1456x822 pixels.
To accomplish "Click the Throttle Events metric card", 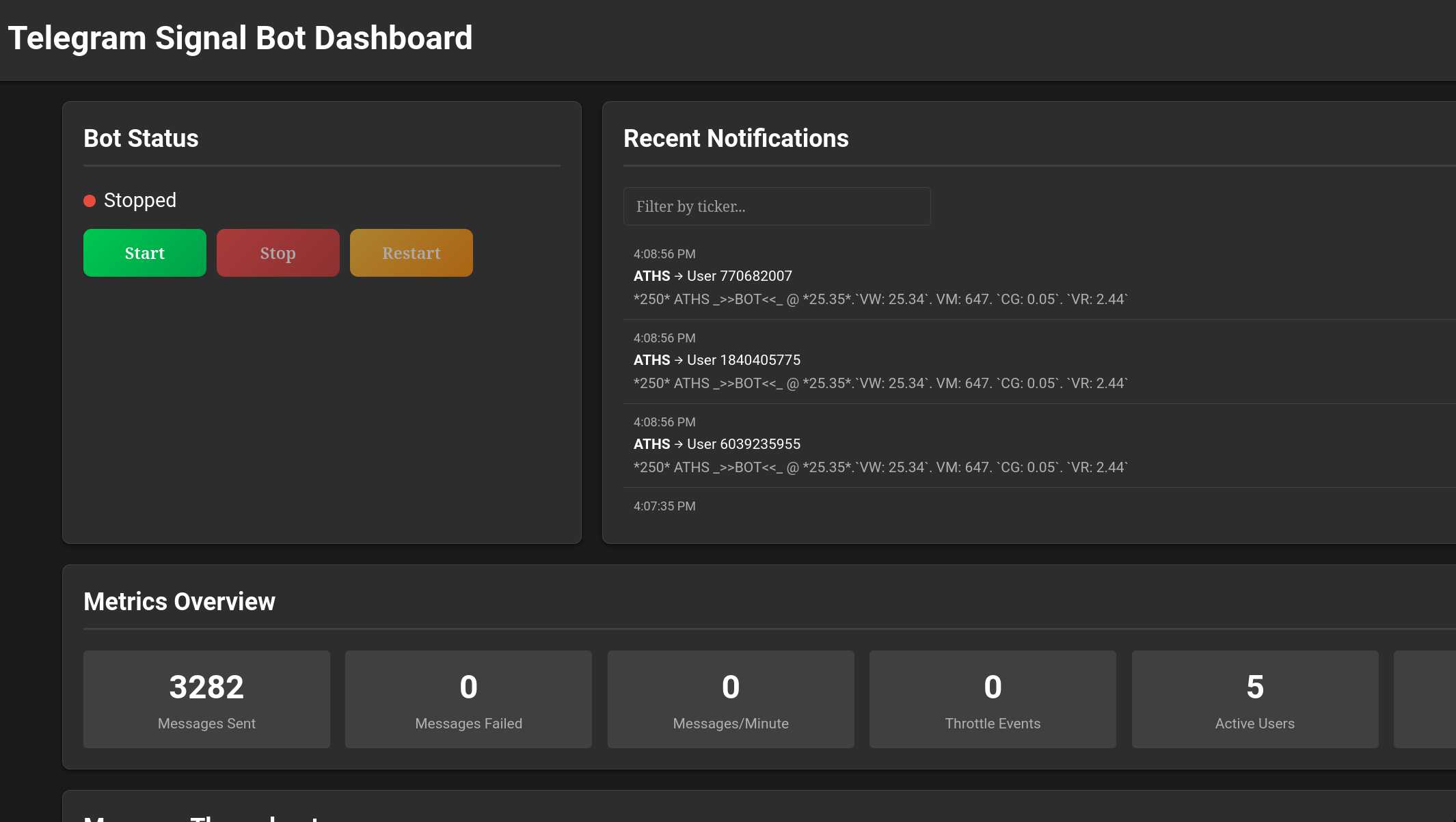I will pos(993,699).
